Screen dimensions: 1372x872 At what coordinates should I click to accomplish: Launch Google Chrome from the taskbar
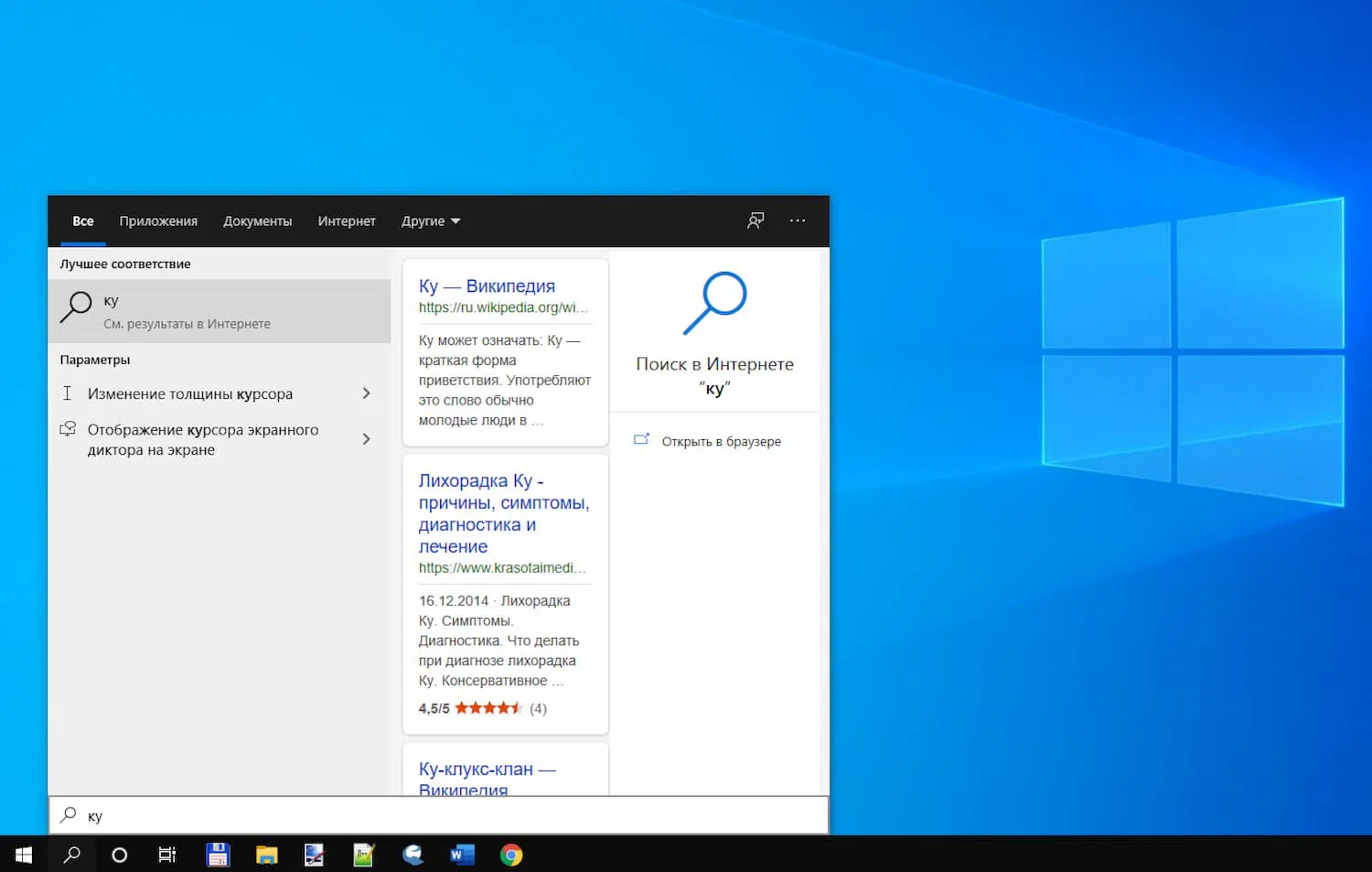click(x=510, y=855)
